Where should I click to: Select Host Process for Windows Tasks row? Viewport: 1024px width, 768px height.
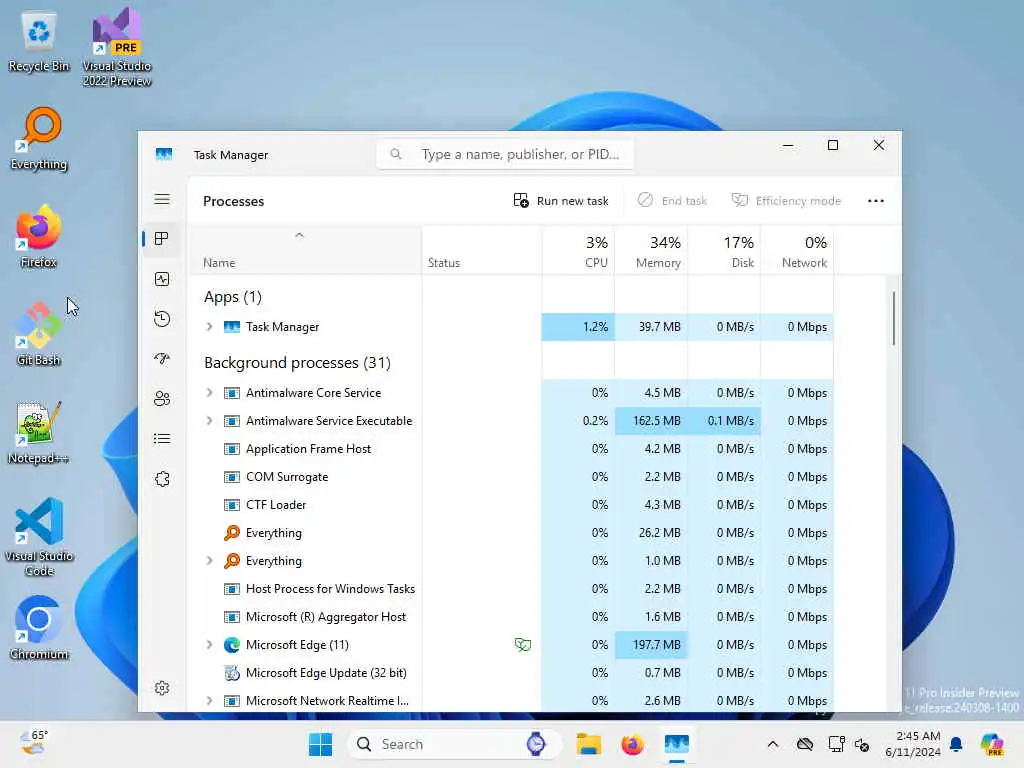tap(511, 588)
